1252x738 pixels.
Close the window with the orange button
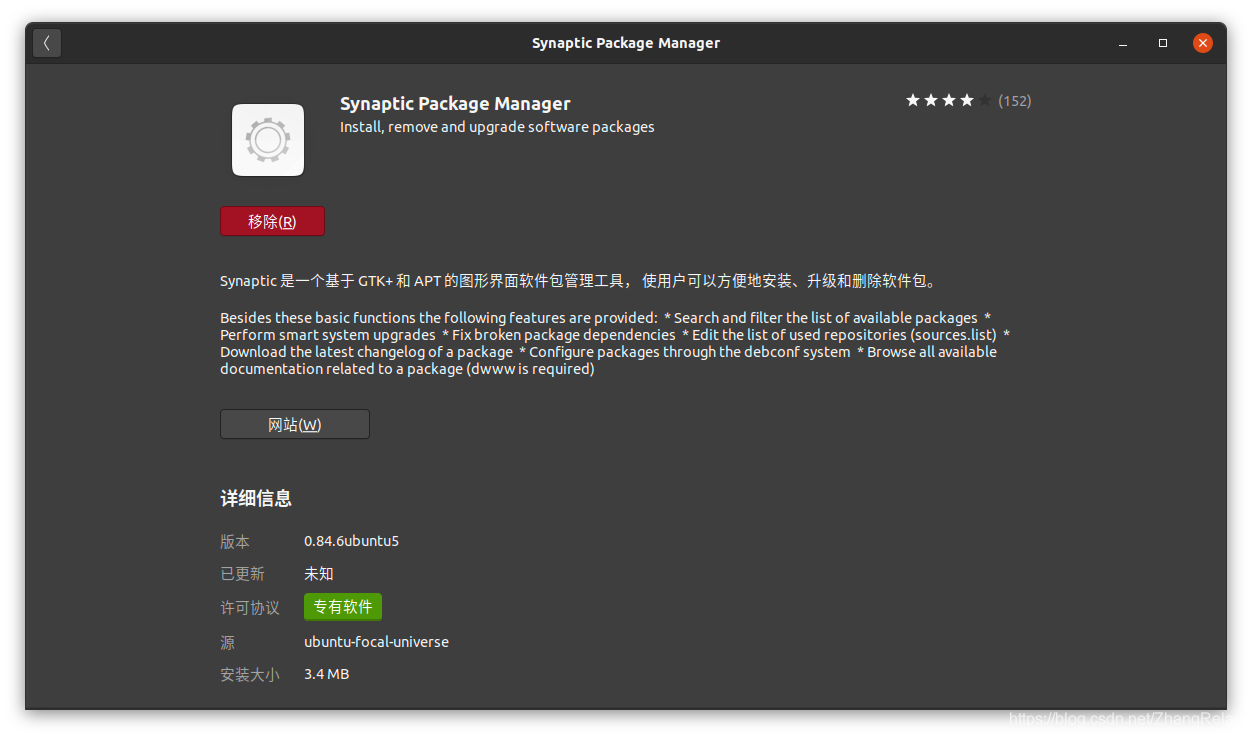[x=1203, y=43]
